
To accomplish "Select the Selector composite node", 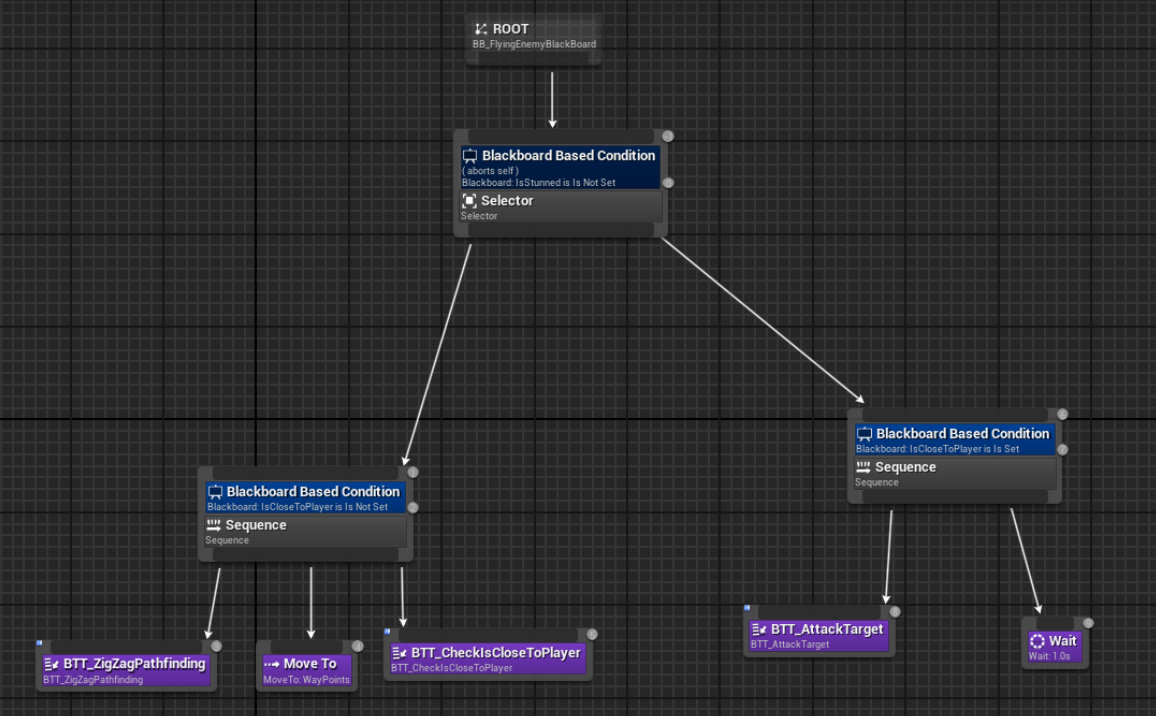I will 560,206.
